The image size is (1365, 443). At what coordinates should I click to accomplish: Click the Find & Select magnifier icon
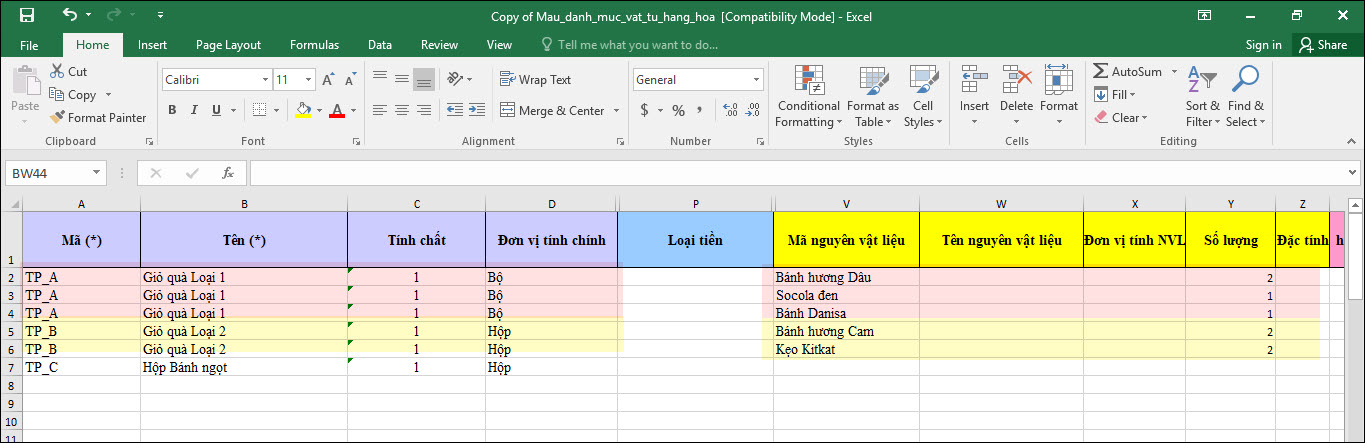click(1245, 80)
